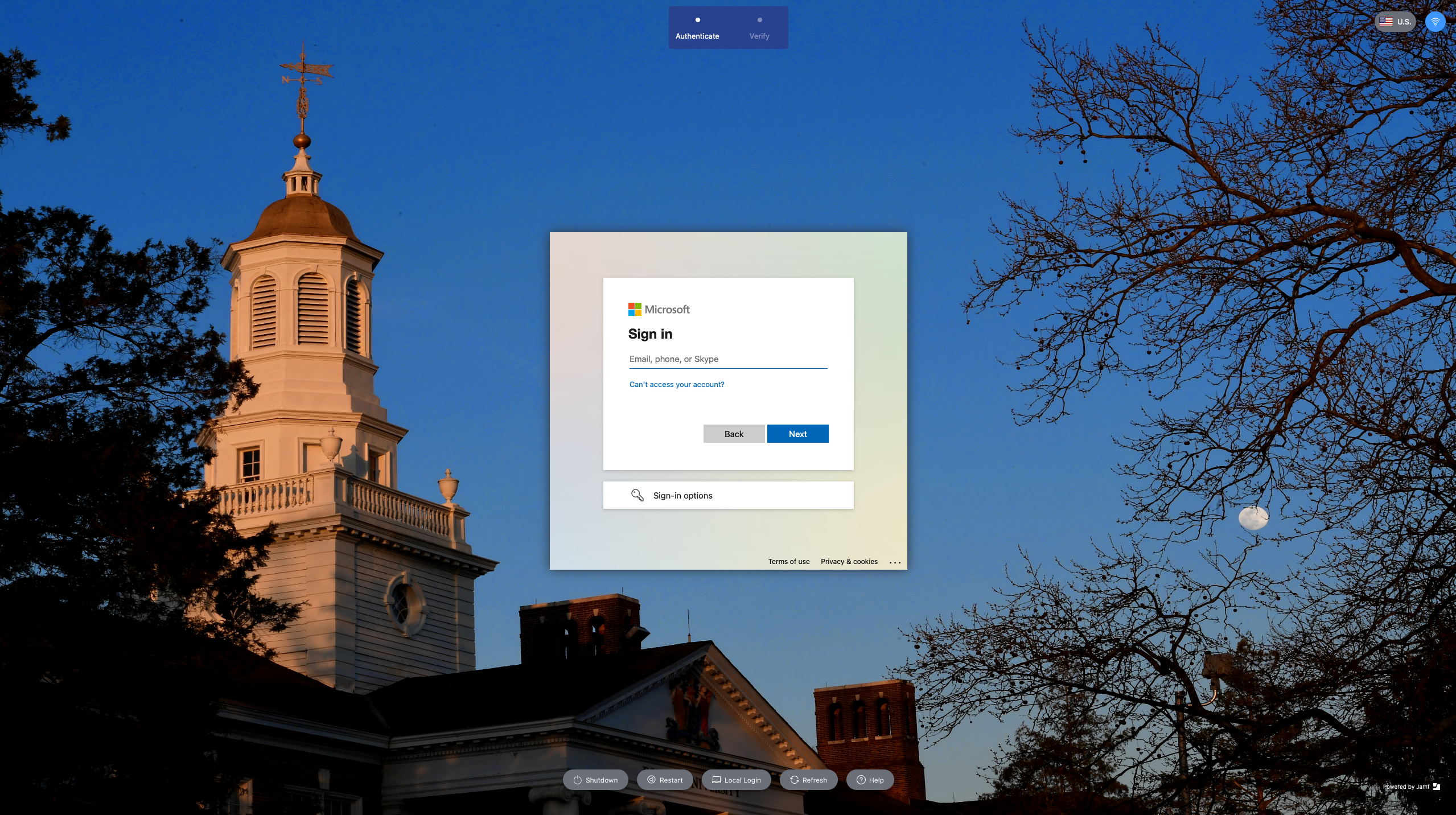Screen dimensions: 1456x815
Task: Open Privacy & cookies link
Action: (849, 562)
